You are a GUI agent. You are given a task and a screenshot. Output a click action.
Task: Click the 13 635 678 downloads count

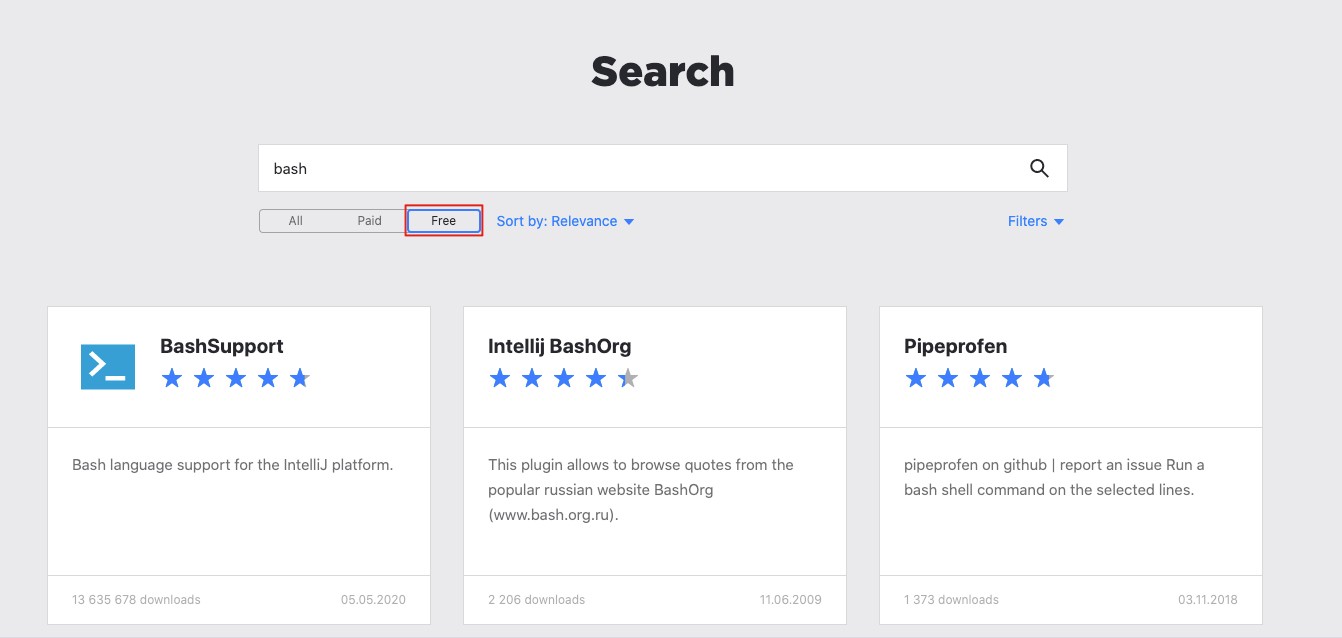pyautogui.click(x=136, y=600)
